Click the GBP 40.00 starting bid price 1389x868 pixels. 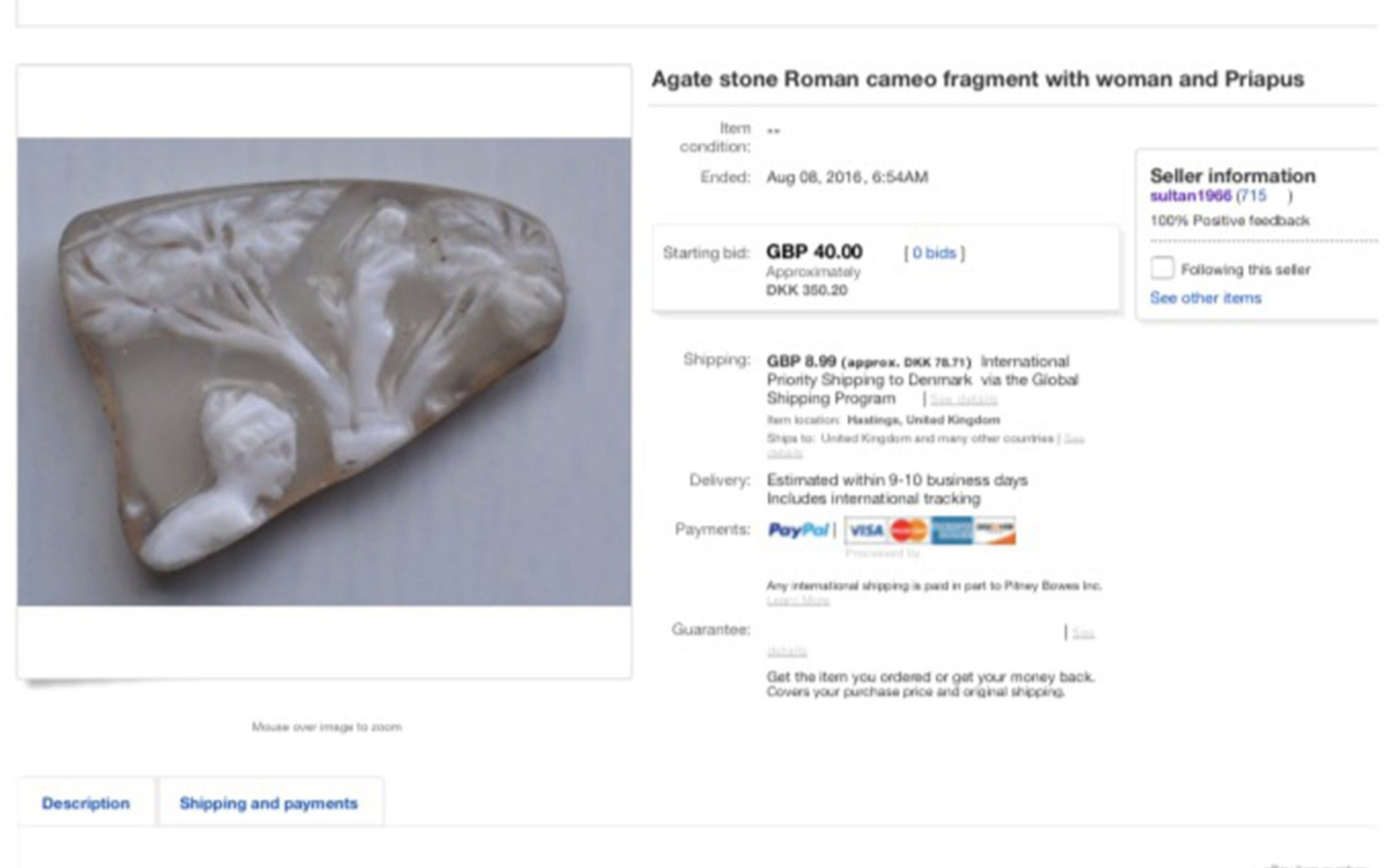tap(814, 252)
